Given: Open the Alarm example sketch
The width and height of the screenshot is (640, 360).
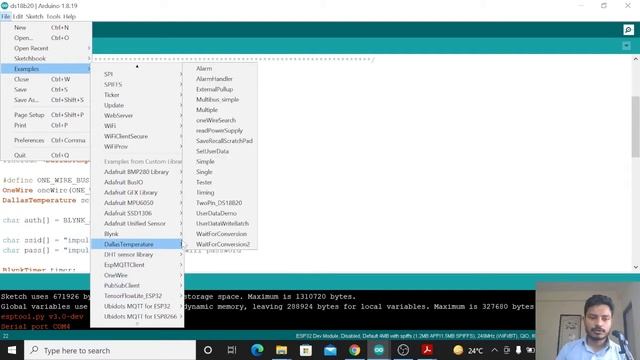Looking at the screenshot, I should (x=220, y=69).
